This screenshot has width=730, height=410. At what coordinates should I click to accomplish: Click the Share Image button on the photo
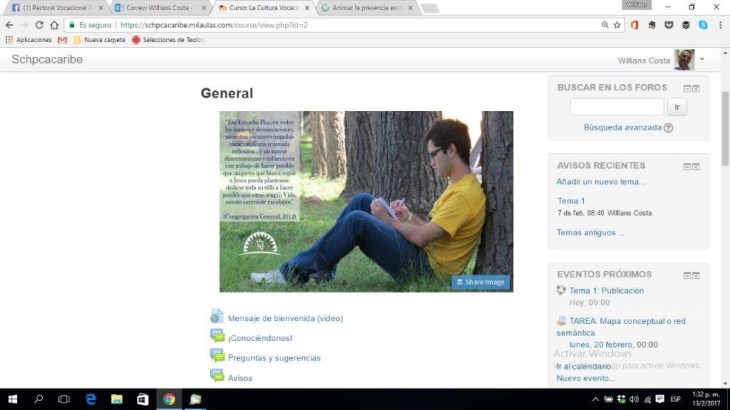pyautogui.click(x=481, y=282)
